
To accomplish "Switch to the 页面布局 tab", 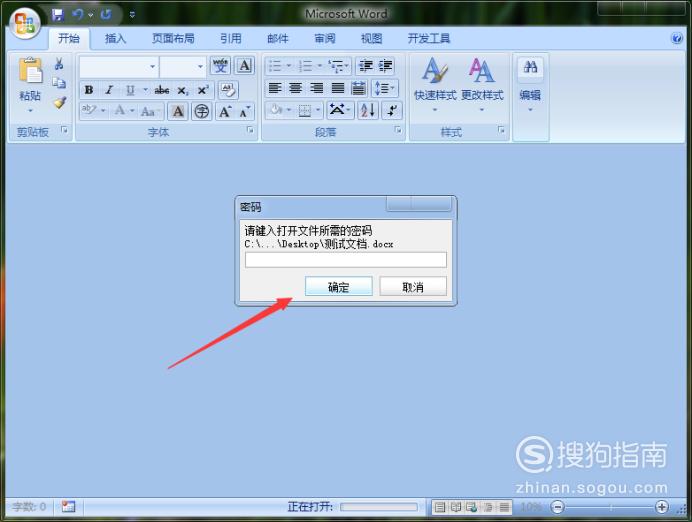I will [173, 39].
